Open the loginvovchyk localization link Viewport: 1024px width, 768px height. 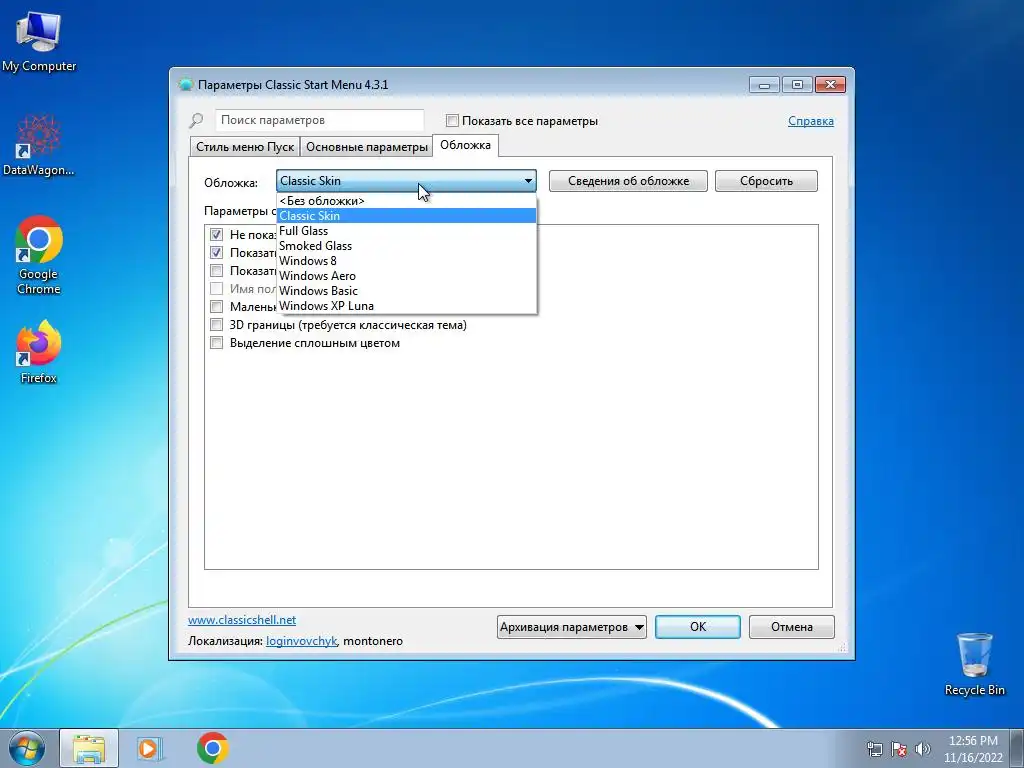tap(301, 641)
